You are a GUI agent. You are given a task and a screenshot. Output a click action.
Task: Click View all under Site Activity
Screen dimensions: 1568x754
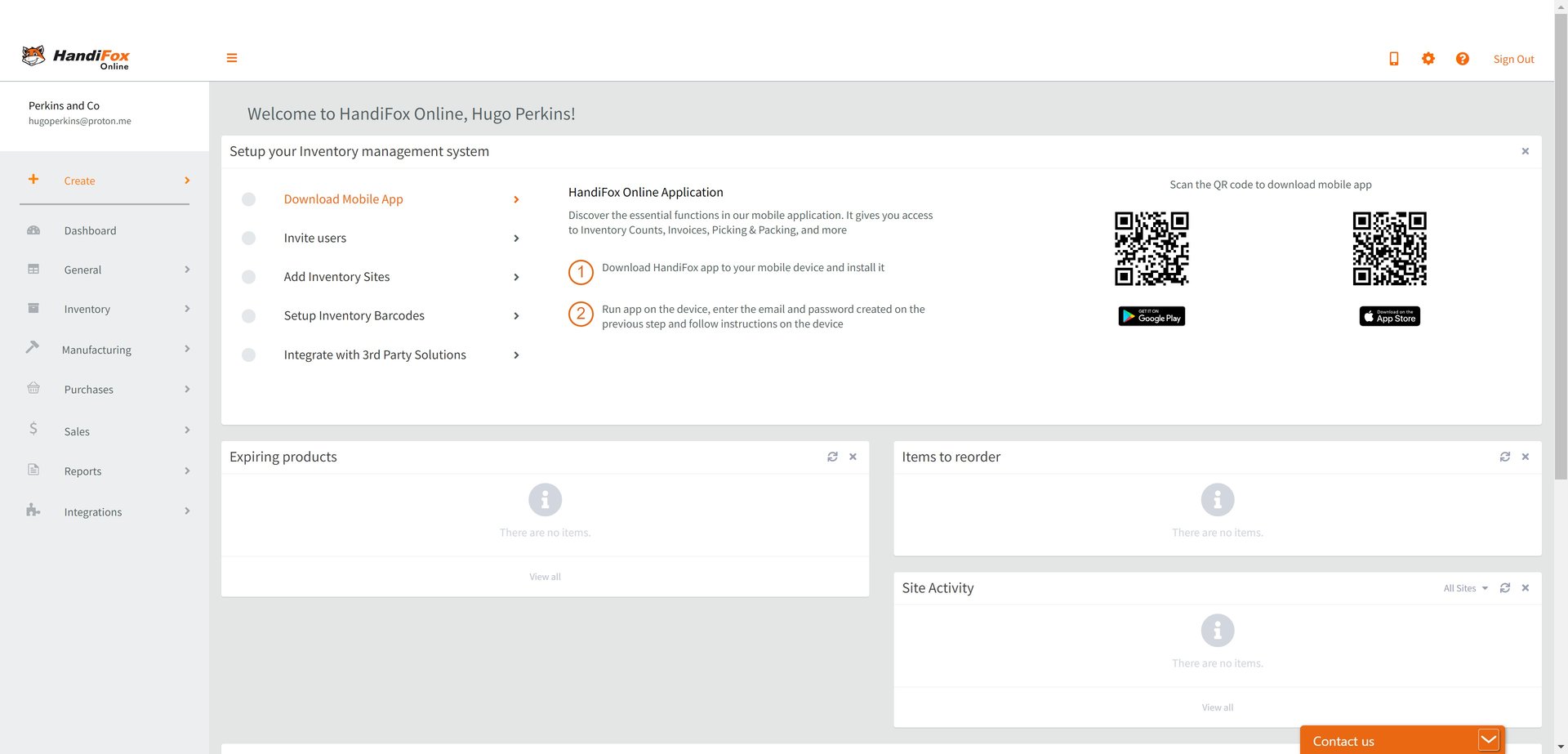coord(1218,707)
